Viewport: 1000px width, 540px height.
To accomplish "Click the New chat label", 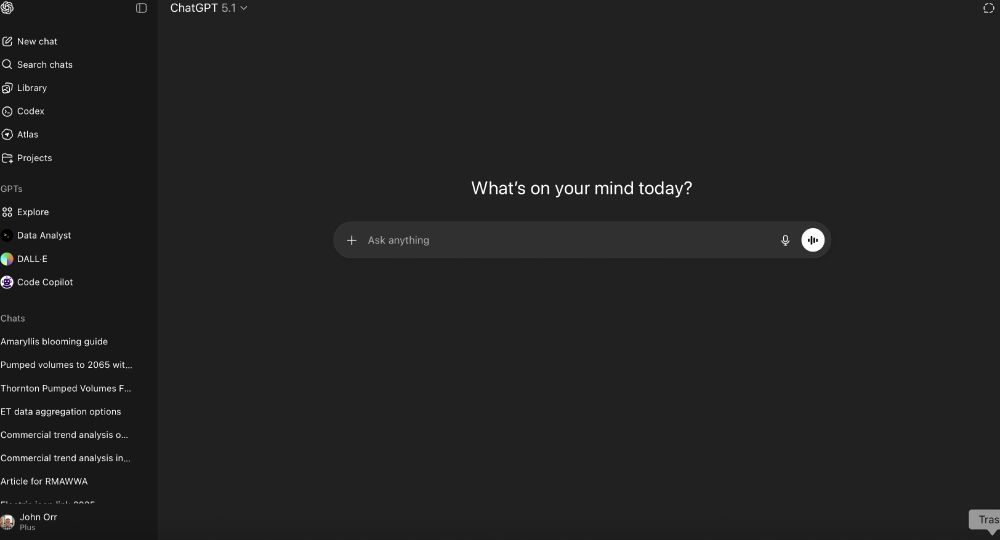I will [x=37, y=41].
